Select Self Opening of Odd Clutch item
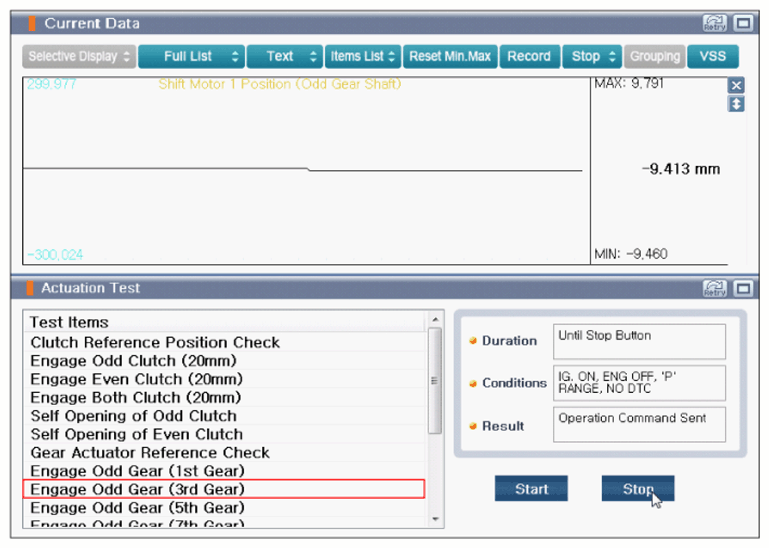The height and width of the screenshot is (548, 769). (x=224, y=416)
